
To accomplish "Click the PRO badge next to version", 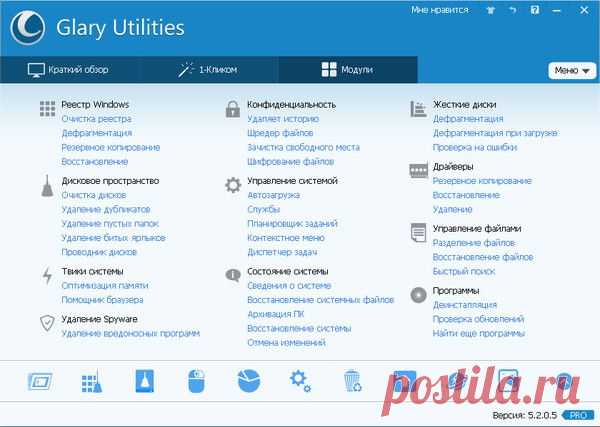I will 577,415.
